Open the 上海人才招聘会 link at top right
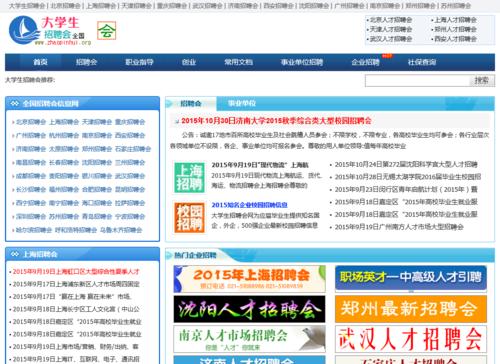The image size is (500, 364). point(455,20)
